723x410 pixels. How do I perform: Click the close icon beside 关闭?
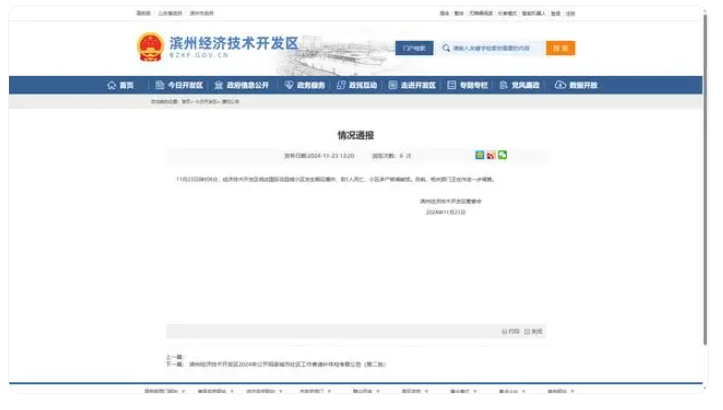526,331
